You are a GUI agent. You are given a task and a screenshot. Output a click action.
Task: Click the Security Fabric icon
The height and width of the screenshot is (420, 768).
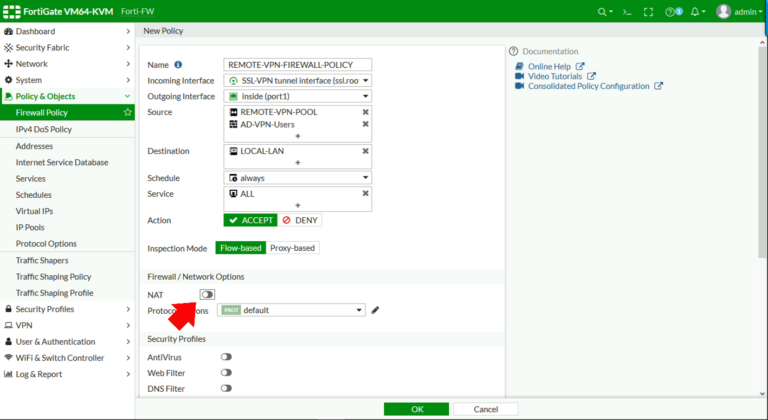point(8,48)
